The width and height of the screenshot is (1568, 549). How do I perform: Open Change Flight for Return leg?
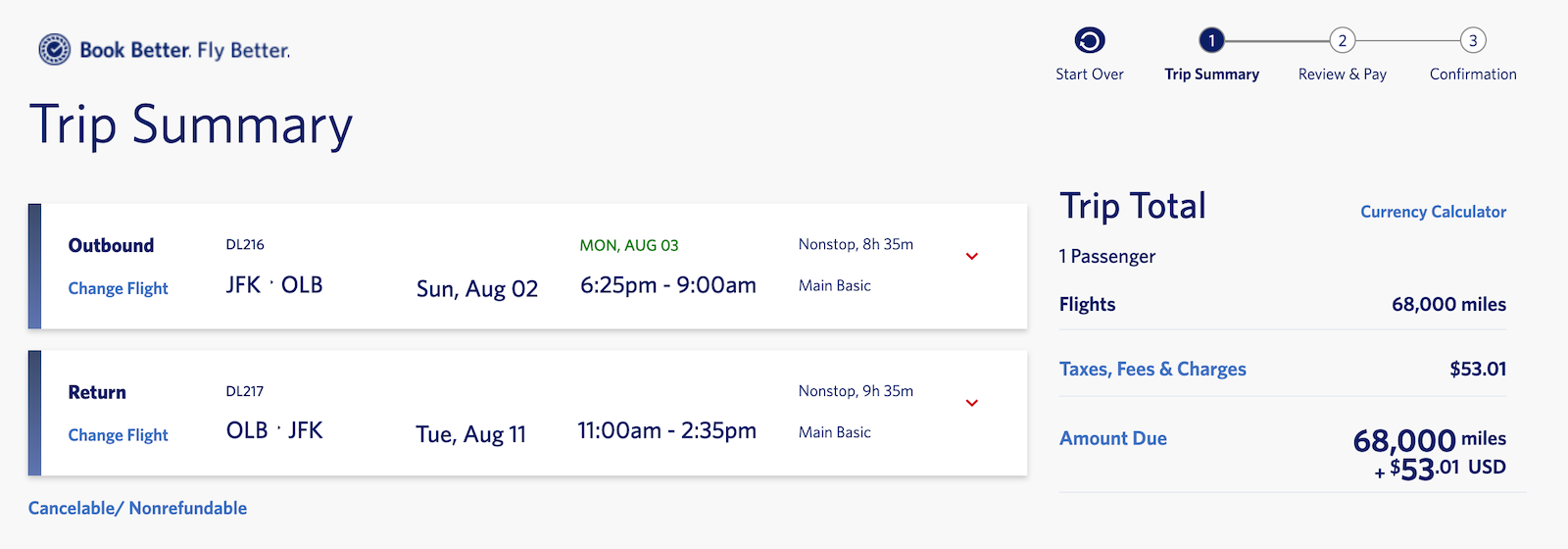coord(118,435)
